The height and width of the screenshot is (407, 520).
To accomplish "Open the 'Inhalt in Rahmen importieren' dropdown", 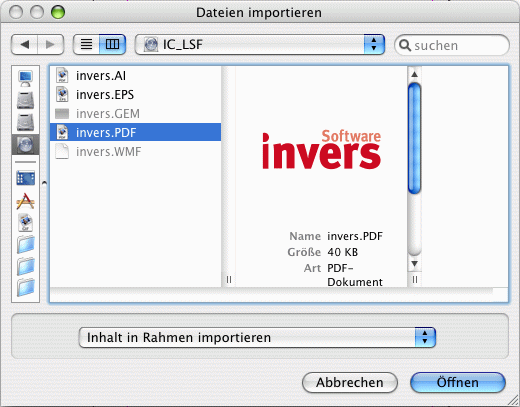I will tap(257, 337).
